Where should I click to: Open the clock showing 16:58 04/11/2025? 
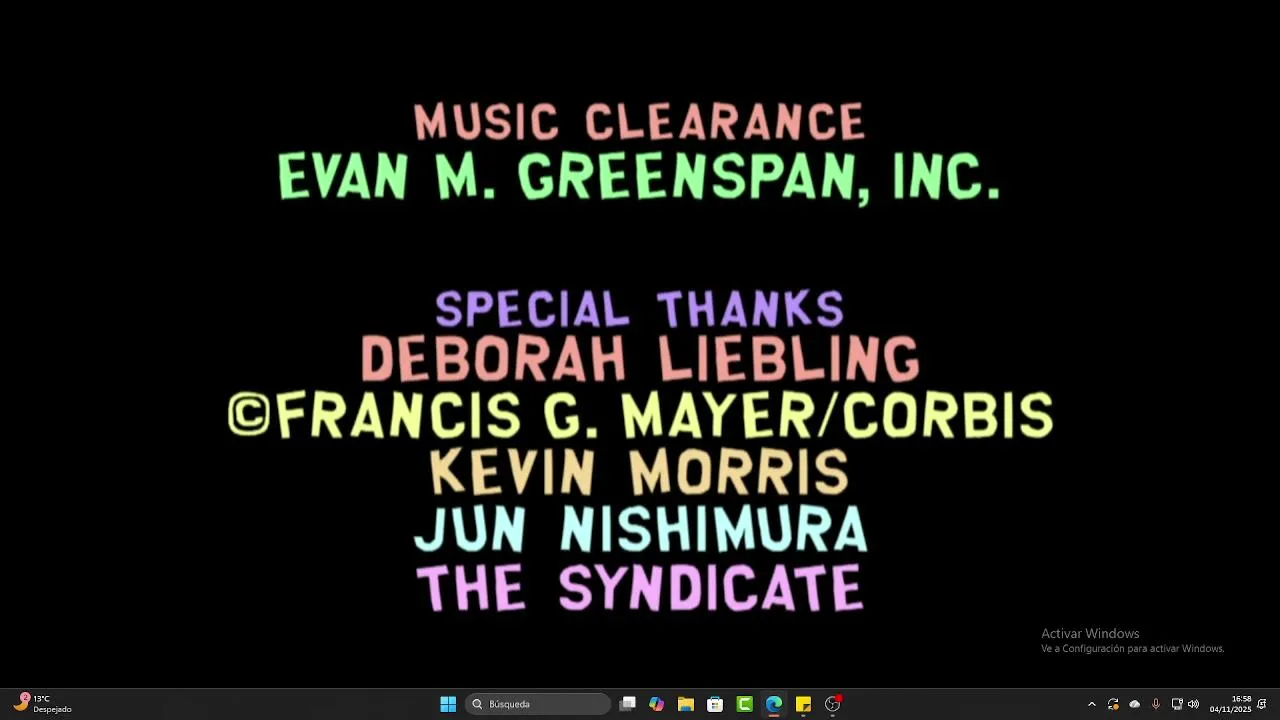click(x=1230, y=704)
